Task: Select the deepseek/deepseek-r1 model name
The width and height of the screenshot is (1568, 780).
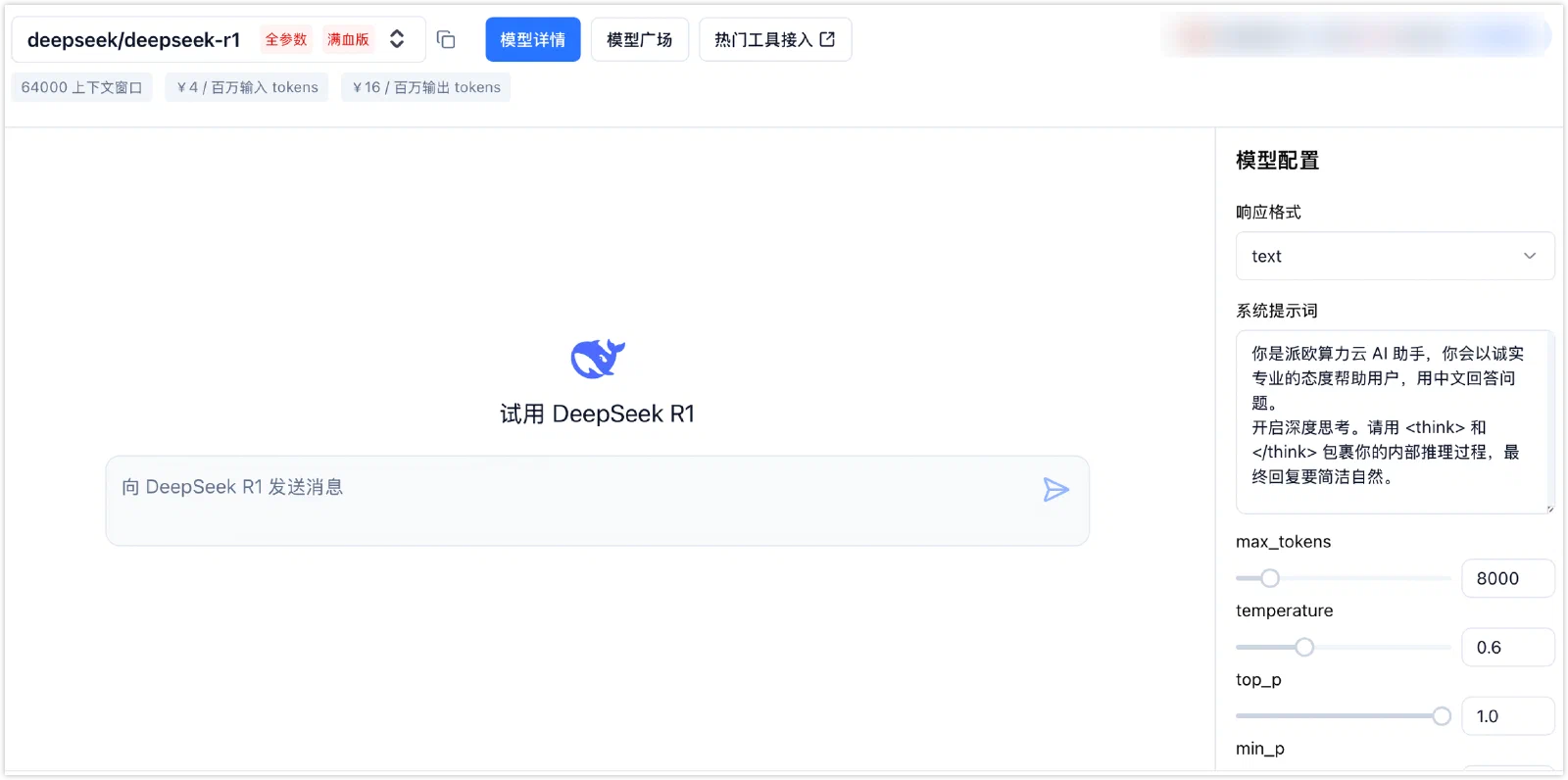Action: (133, 40)
